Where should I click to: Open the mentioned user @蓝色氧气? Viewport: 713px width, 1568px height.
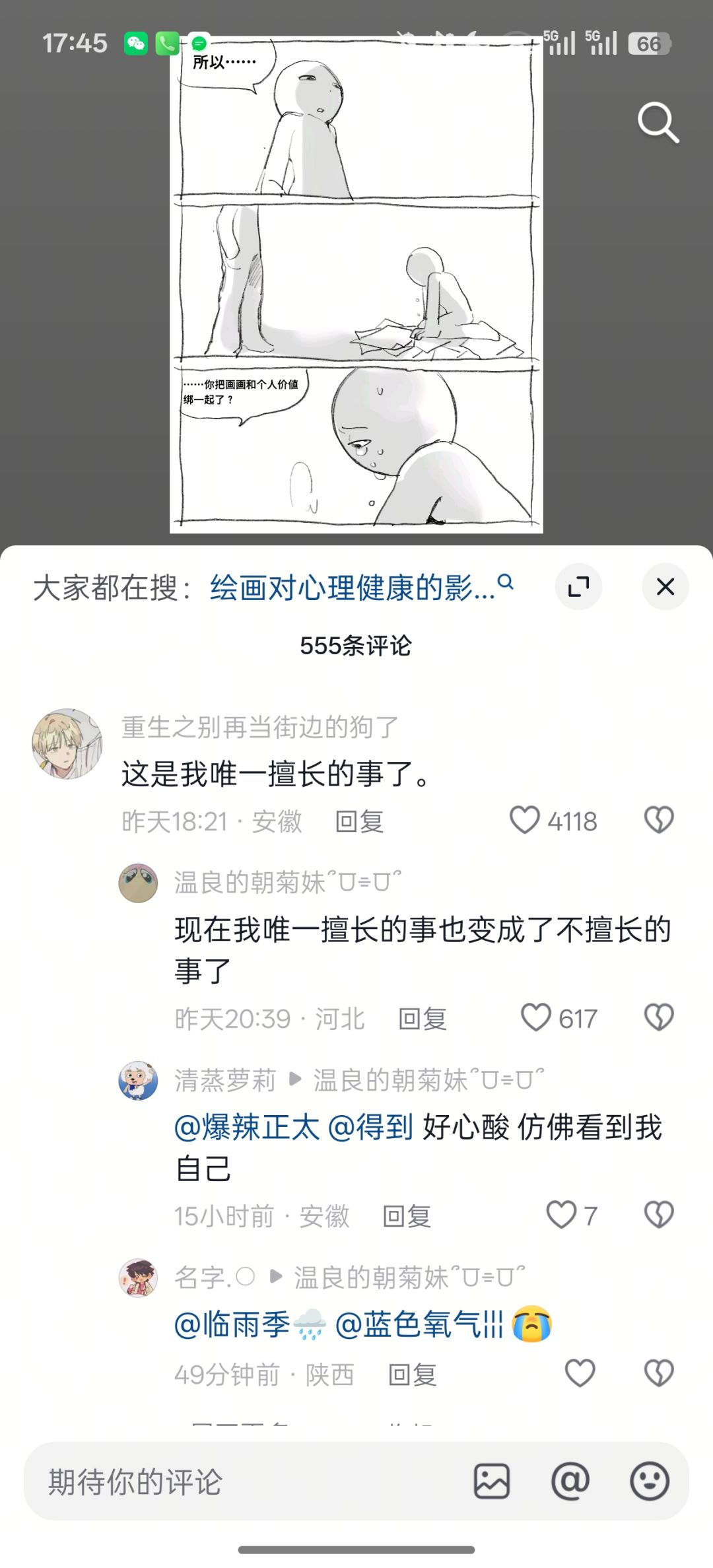419,1325
